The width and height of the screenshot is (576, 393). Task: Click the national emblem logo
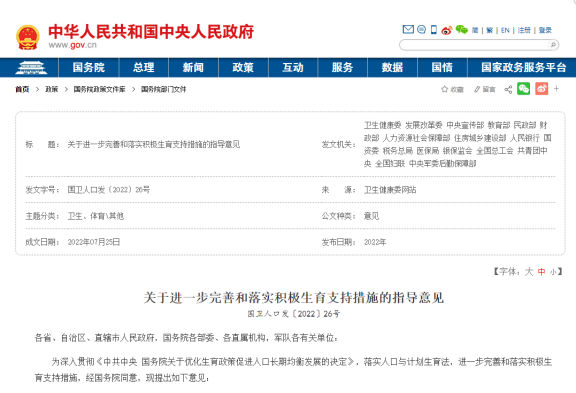(x=28, y=37)
